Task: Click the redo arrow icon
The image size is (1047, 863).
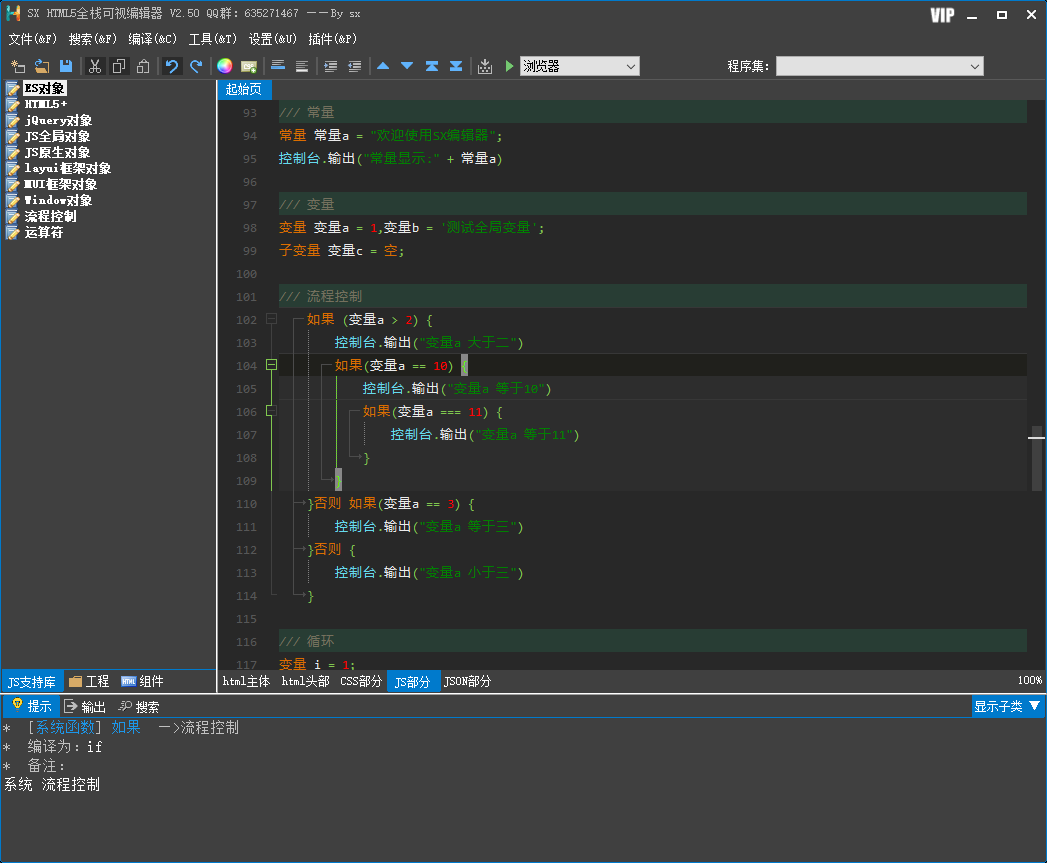Action: (x=196, y=66)
